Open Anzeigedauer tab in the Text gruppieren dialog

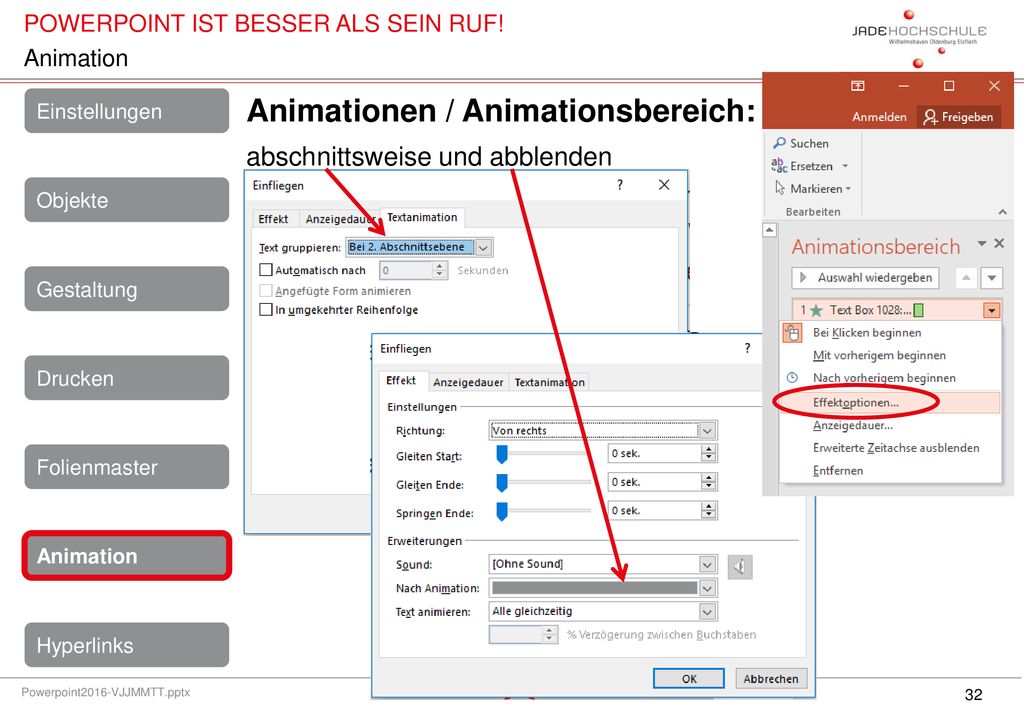(x=339, y=219)
